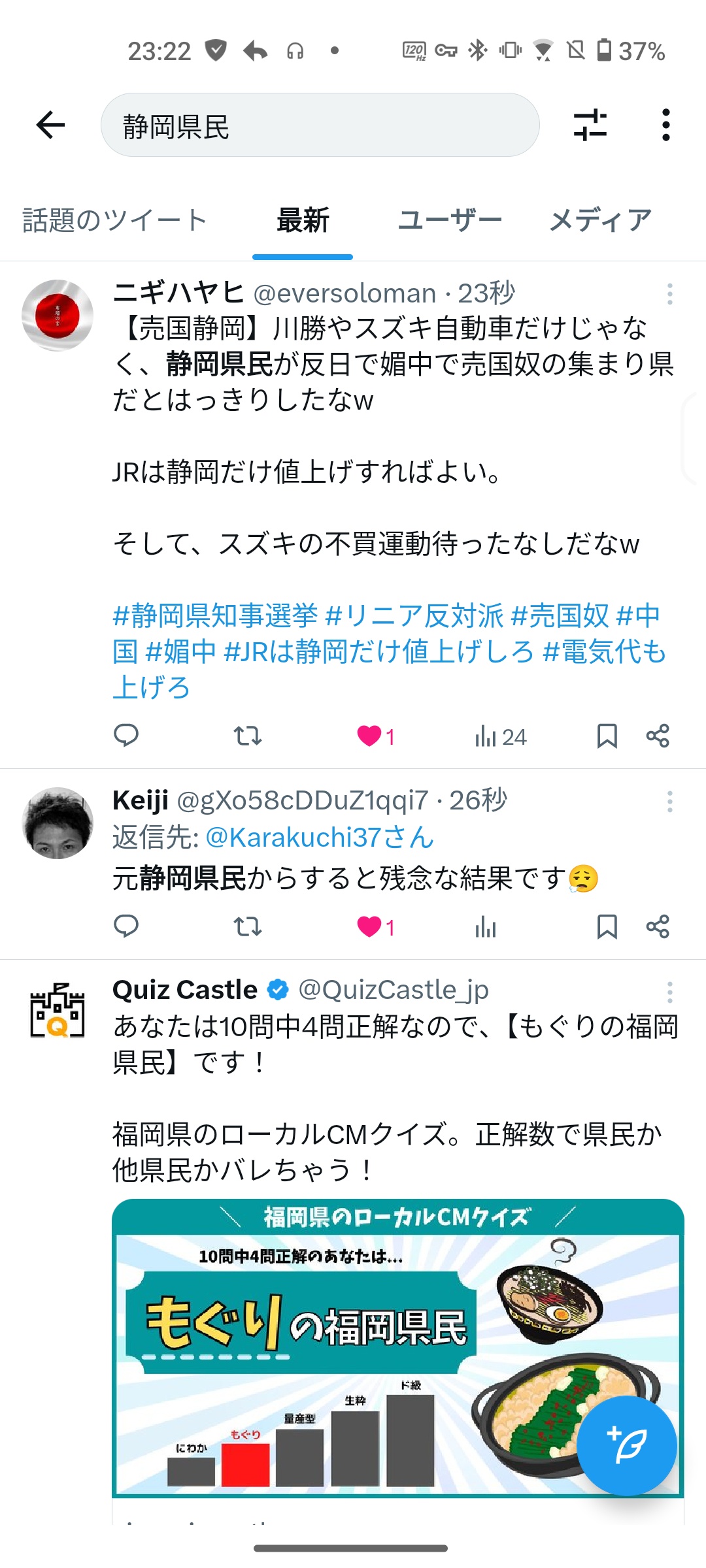Retweet Keiji's reply
Image resolution: width=706 pixels, height=1568 pixels.
[x=248, y=926]
